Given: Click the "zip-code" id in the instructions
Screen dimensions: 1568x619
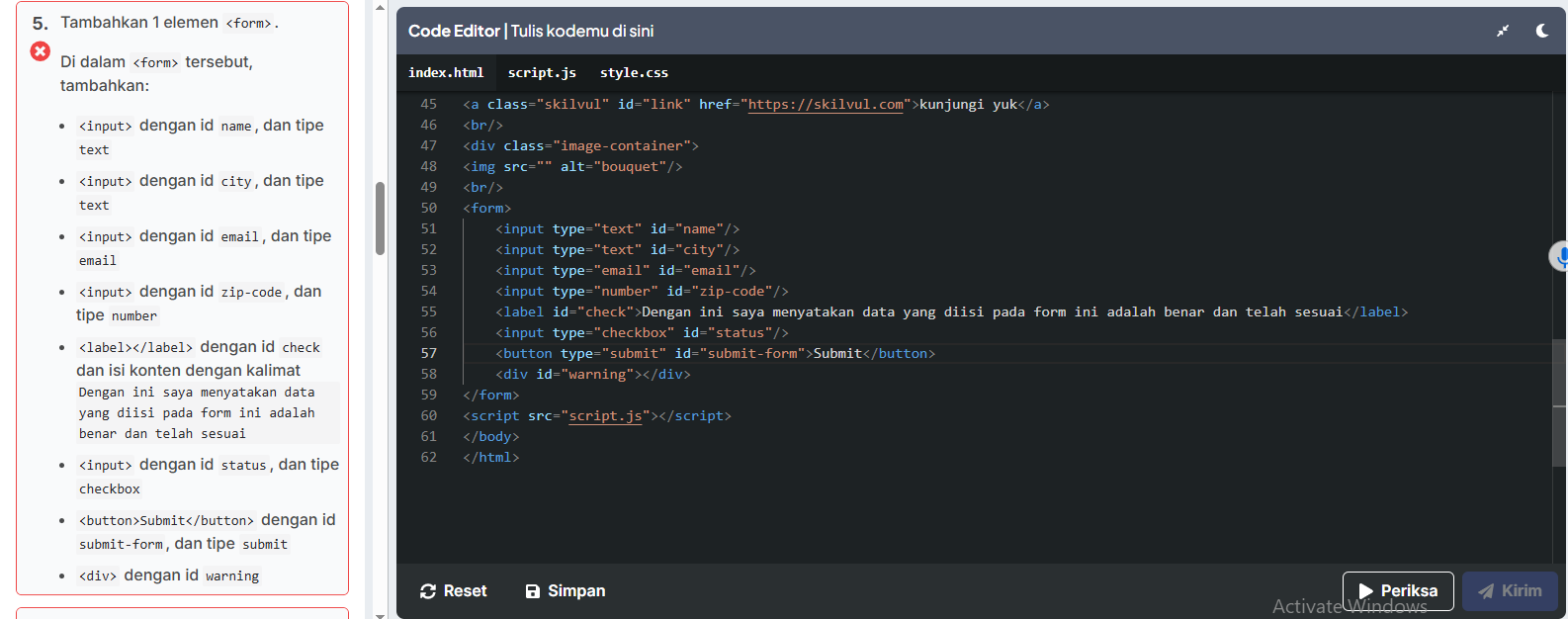Looking at the screenshot, I should [x=252, y=292].
